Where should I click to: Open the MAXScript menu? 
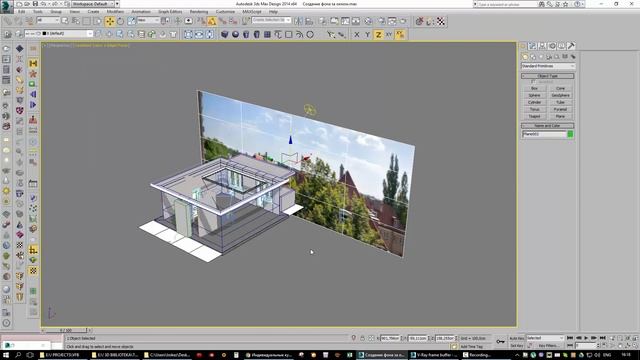[x=252, y=11]
